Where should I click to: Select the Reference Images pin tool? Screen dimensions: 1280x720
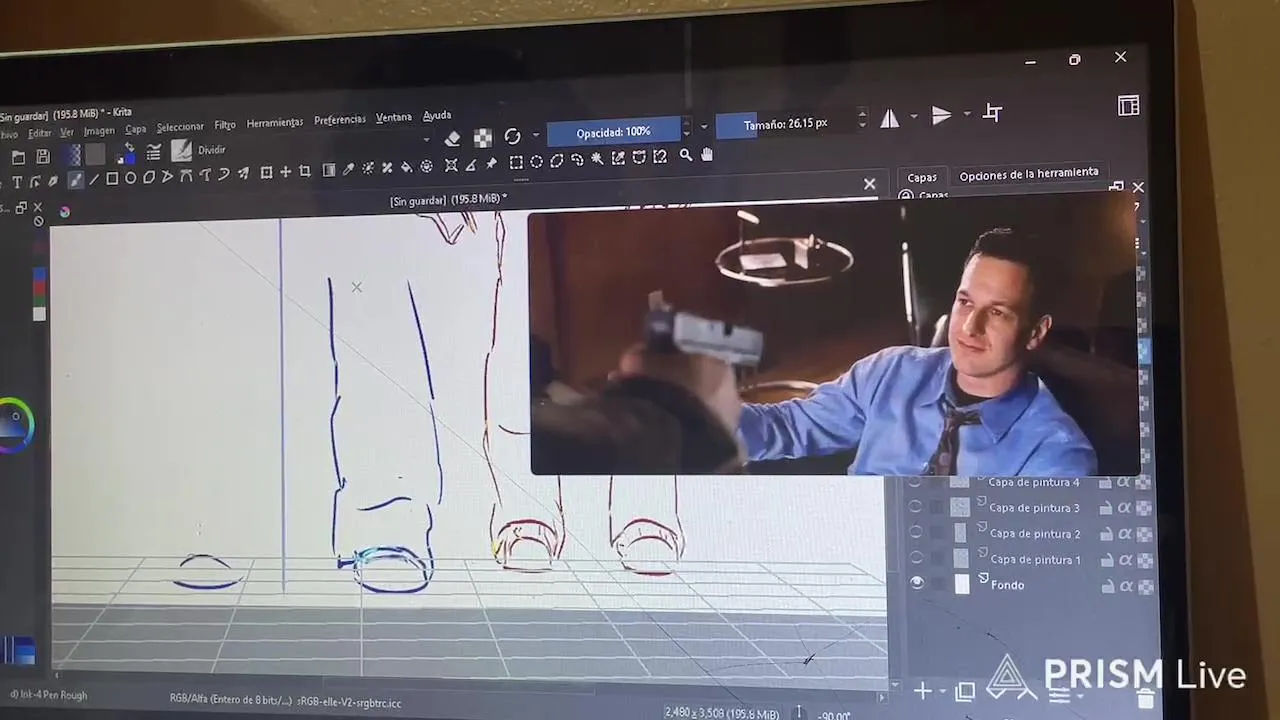click(490, 163)
